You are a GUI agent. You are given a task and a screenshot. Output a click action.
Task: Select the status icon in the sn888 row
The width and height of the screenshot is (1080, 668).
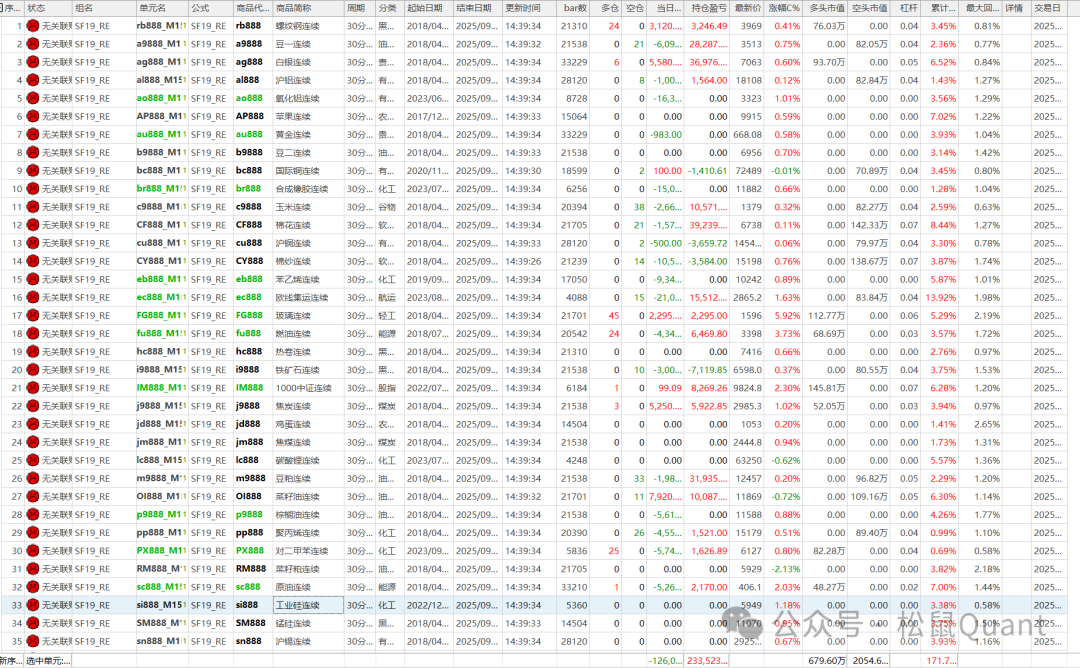pyautogui.click(x=32, y=641)
